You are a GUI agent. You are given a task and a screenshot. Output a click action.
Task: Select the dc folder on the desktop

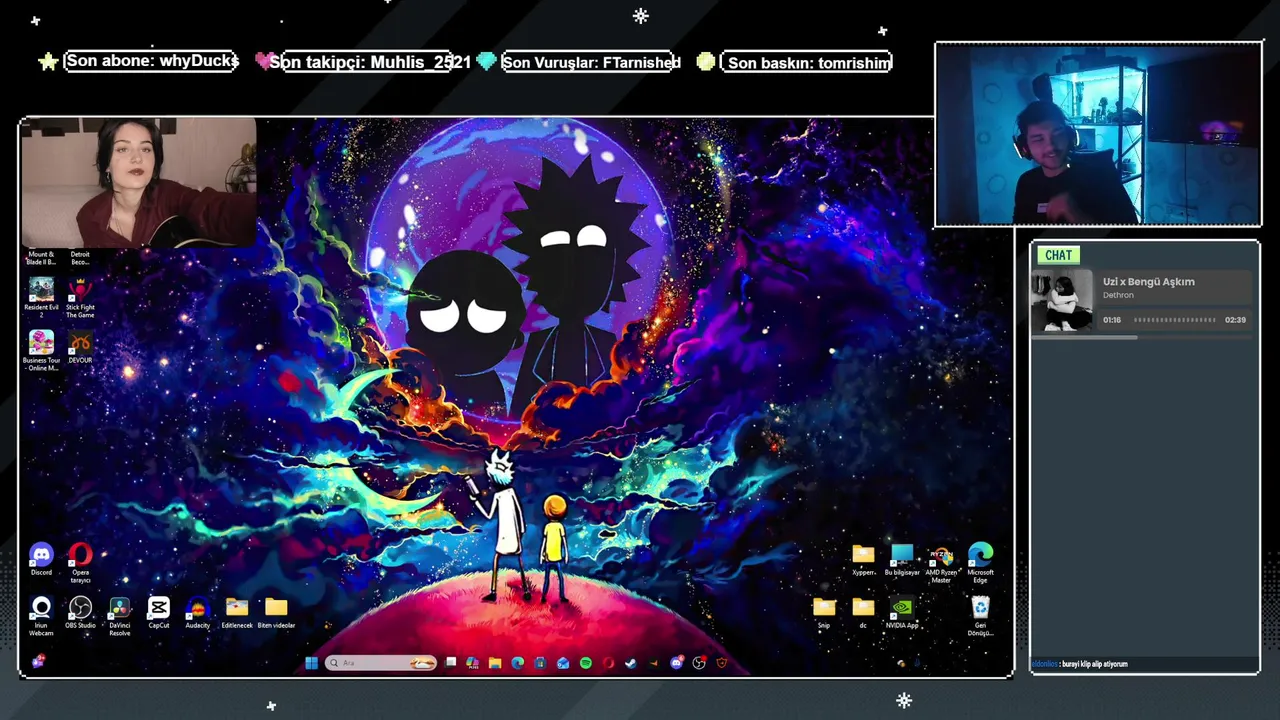(863, 612)
